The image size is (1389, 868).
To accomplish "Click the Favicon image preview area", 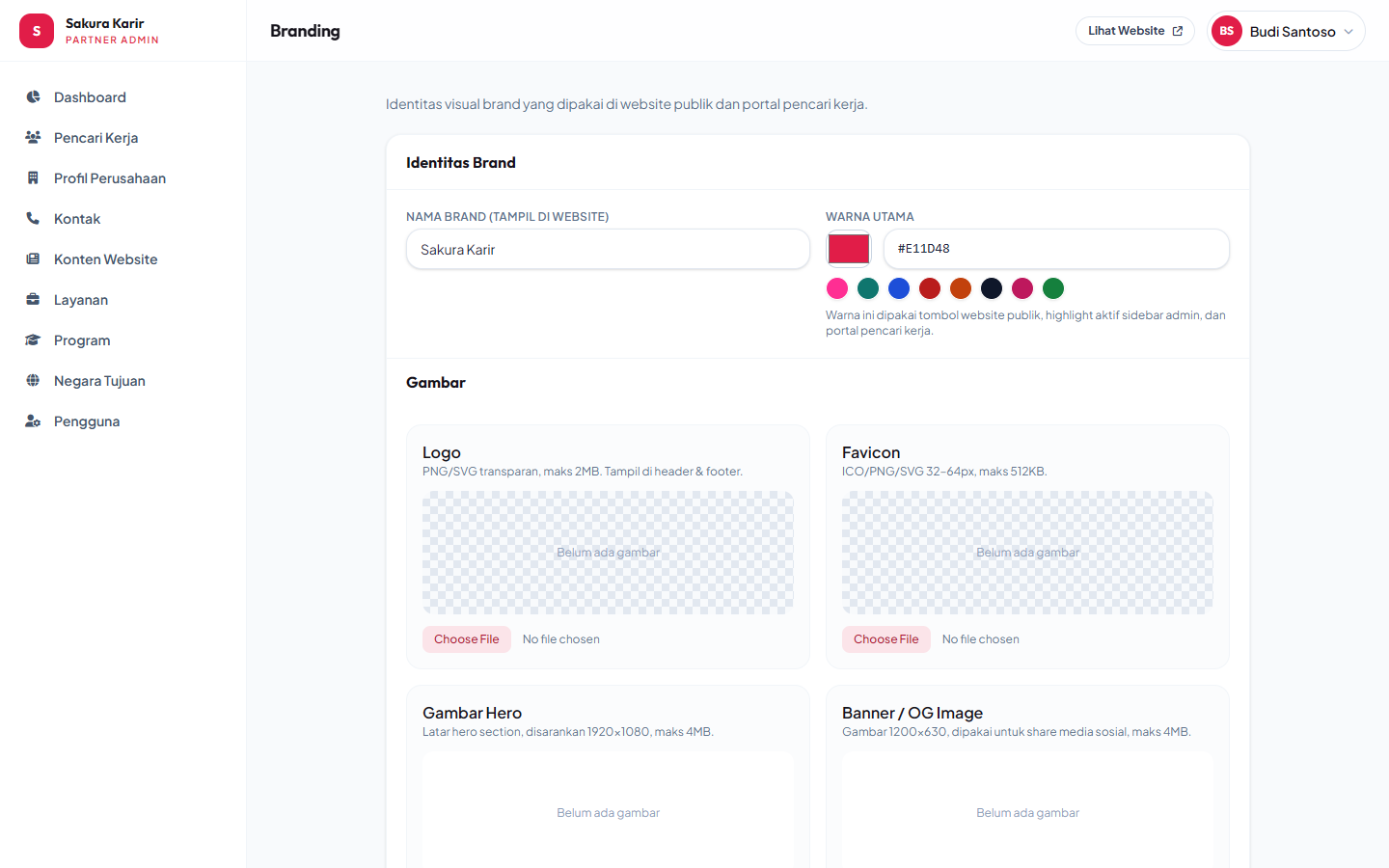I will (x=1027, y=553).
